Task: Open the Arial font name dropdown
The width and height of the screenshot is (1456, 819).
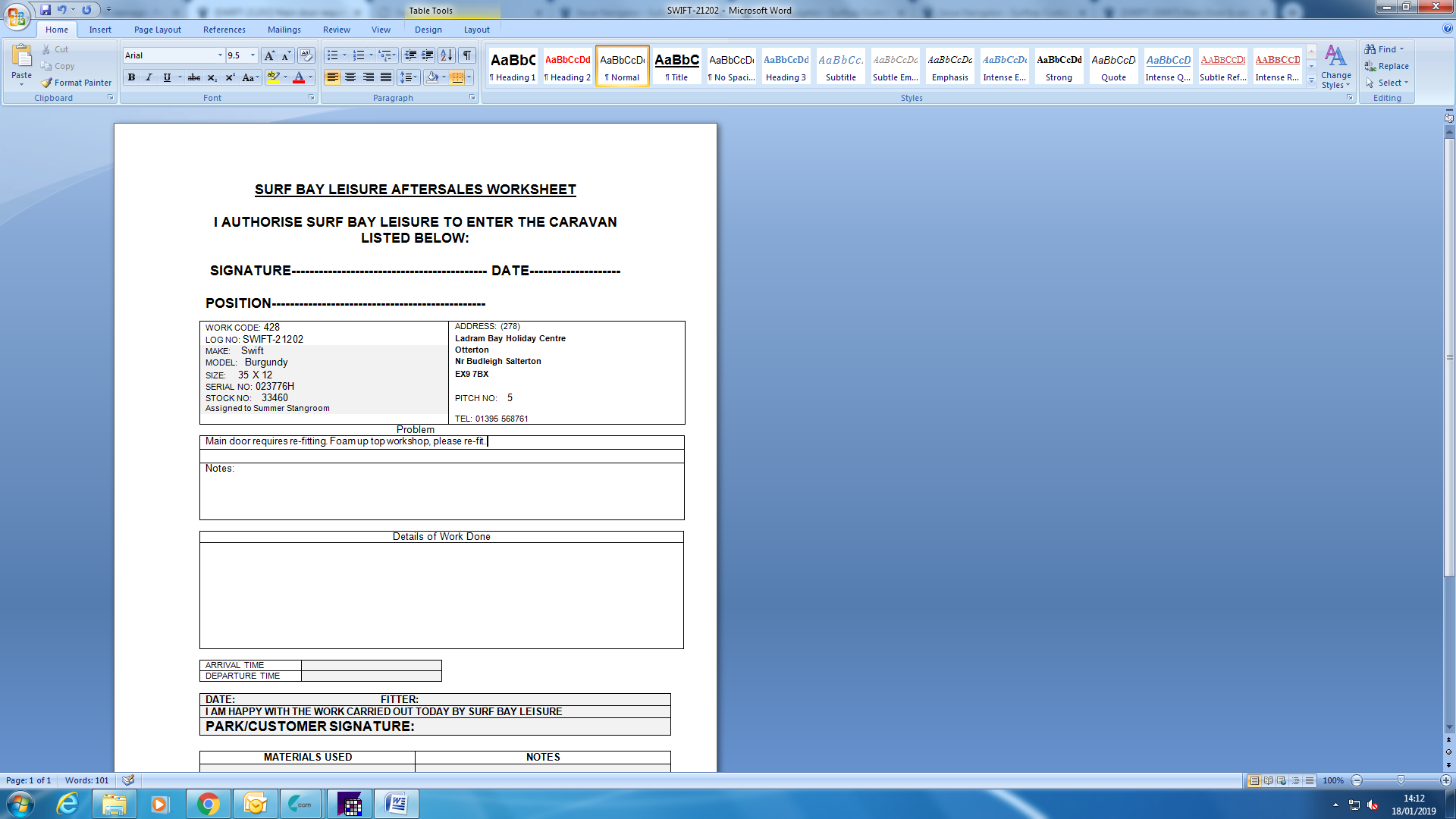Action: pyautogui.click(x=220, y=55)
